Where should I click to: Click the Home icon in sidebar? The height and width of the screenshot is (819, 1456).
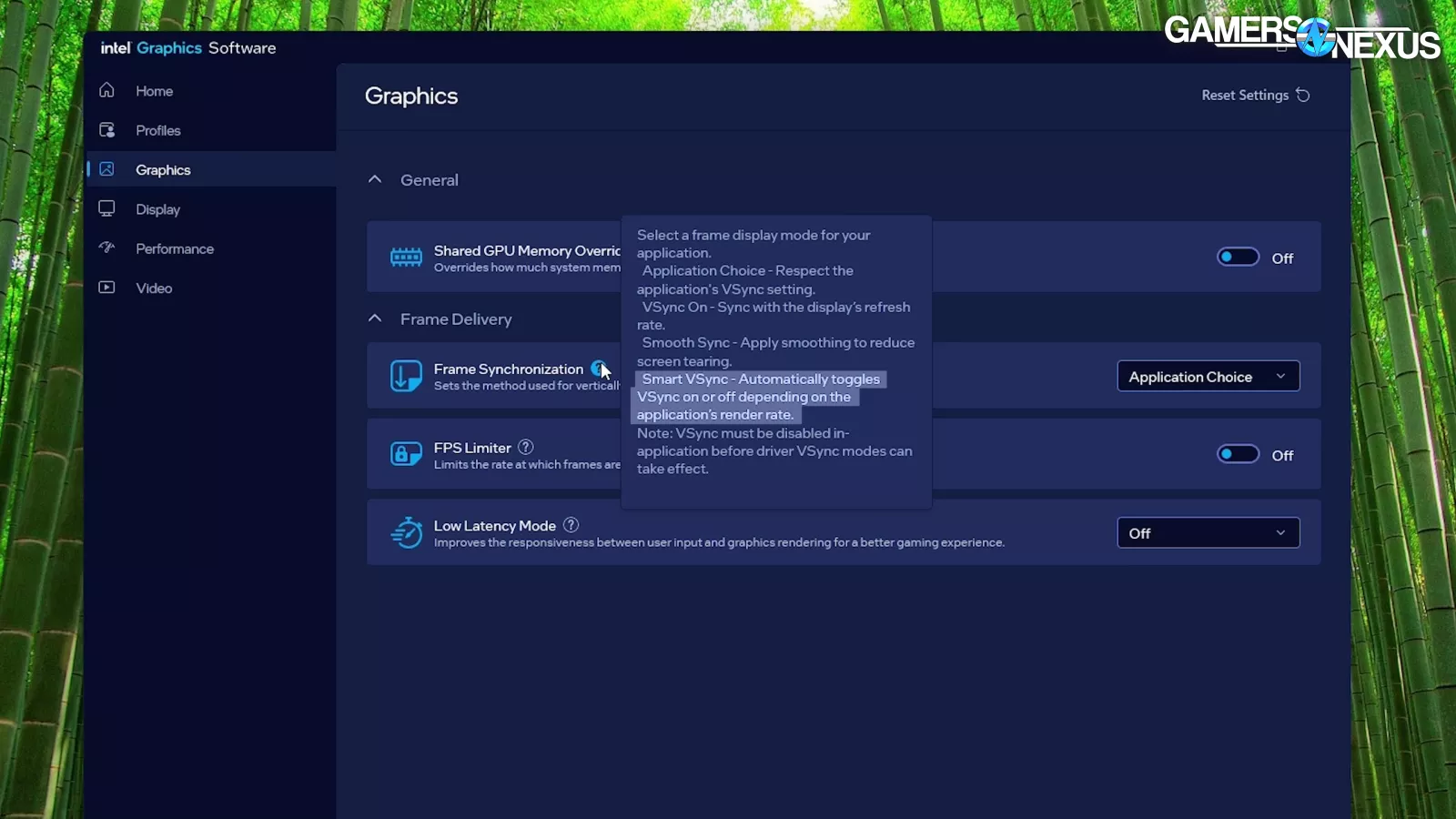click(x=107, y=90)
